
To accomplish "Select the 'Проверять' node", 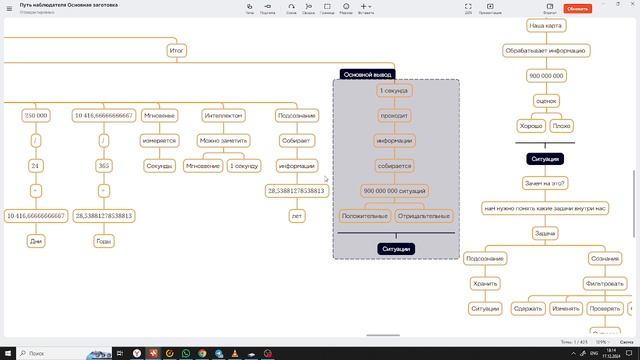I will 605,309.
